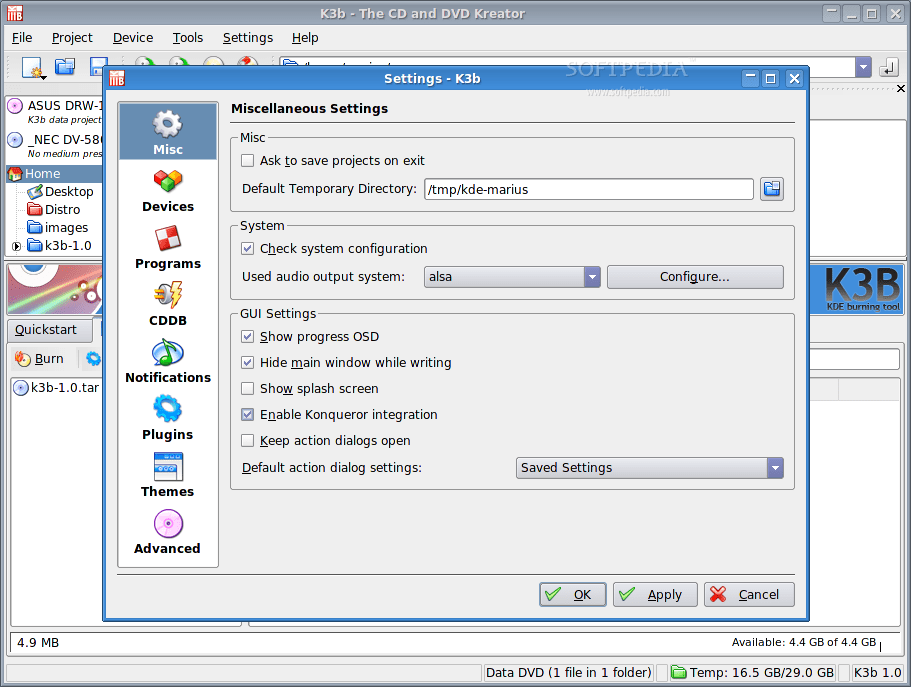The height and width of the screenshot is (687, 911).
Task: Open the Device menu
Action: [133, 38]
